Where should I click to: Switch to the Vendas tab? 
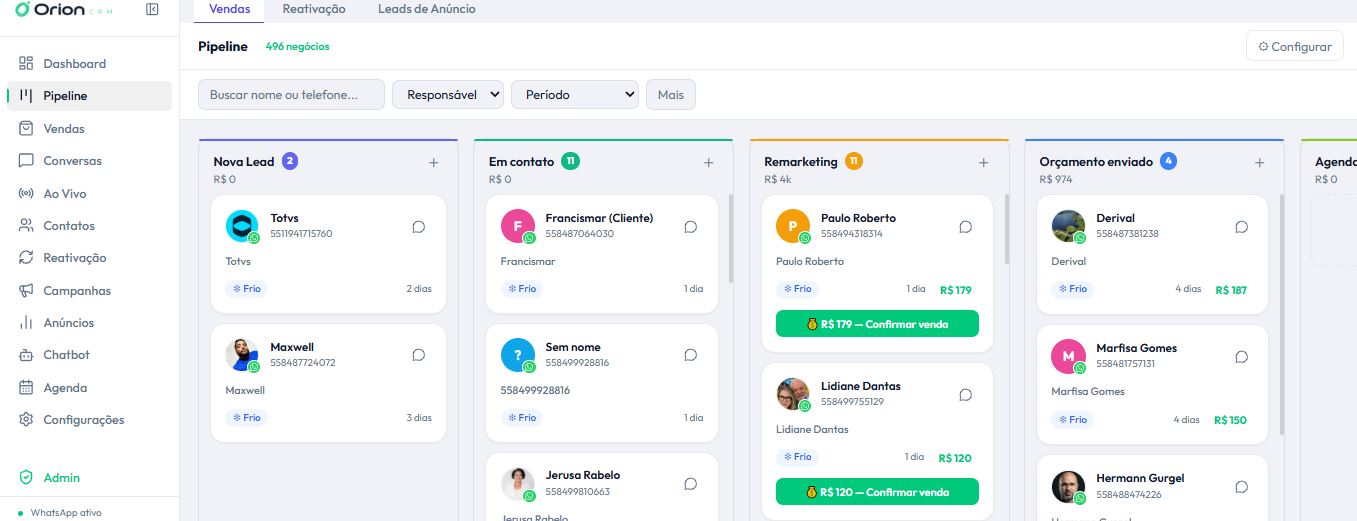(x=230, y=9)
